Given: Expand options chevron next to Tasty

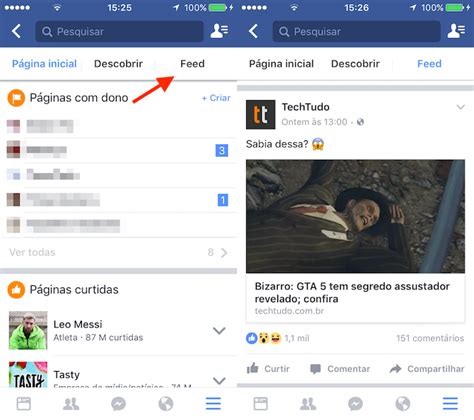Looking at the screenshot, I should point(219,380).
